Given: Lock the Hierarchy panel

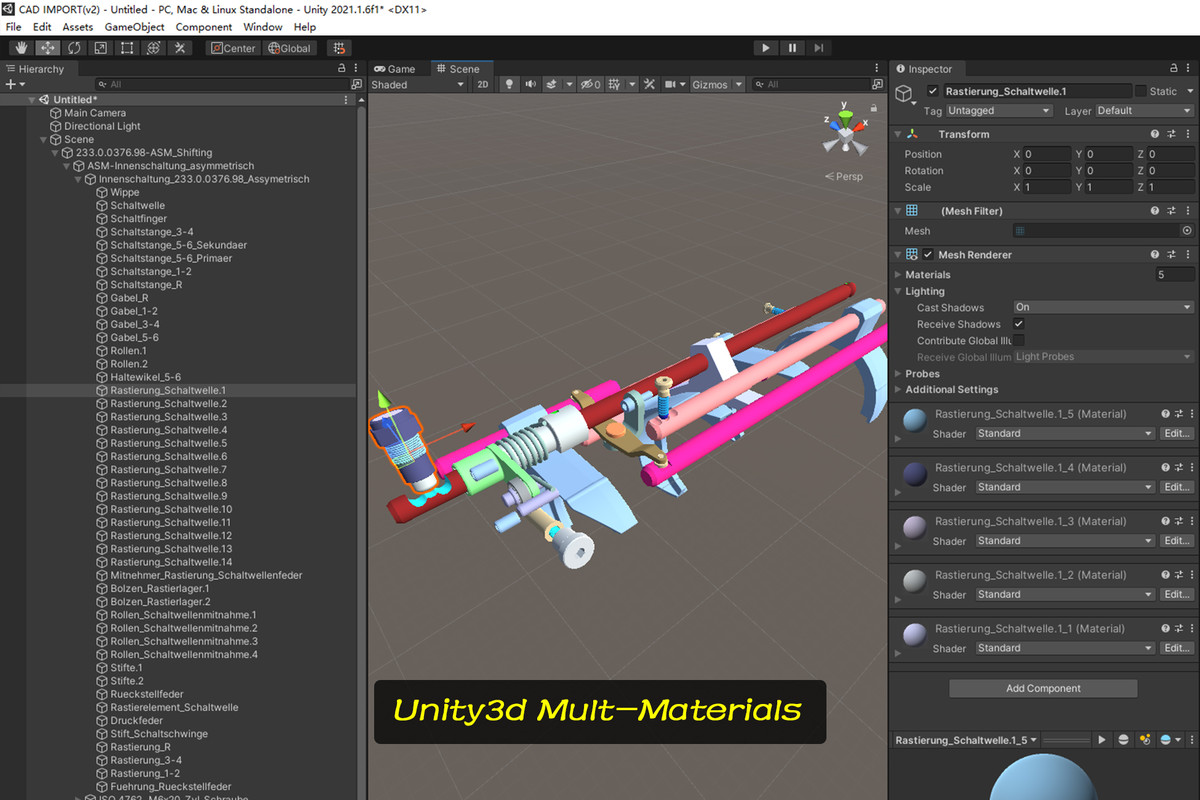Looking at the screenshot, I should (341, 69).
